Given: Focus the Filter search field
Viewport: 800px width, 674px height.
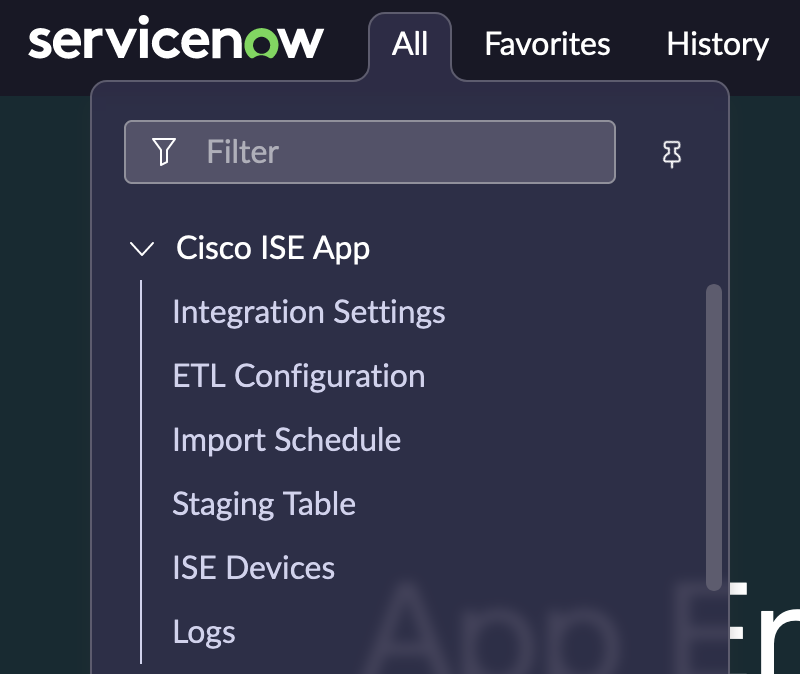Looking at the screenshot, I should [370, 152].
